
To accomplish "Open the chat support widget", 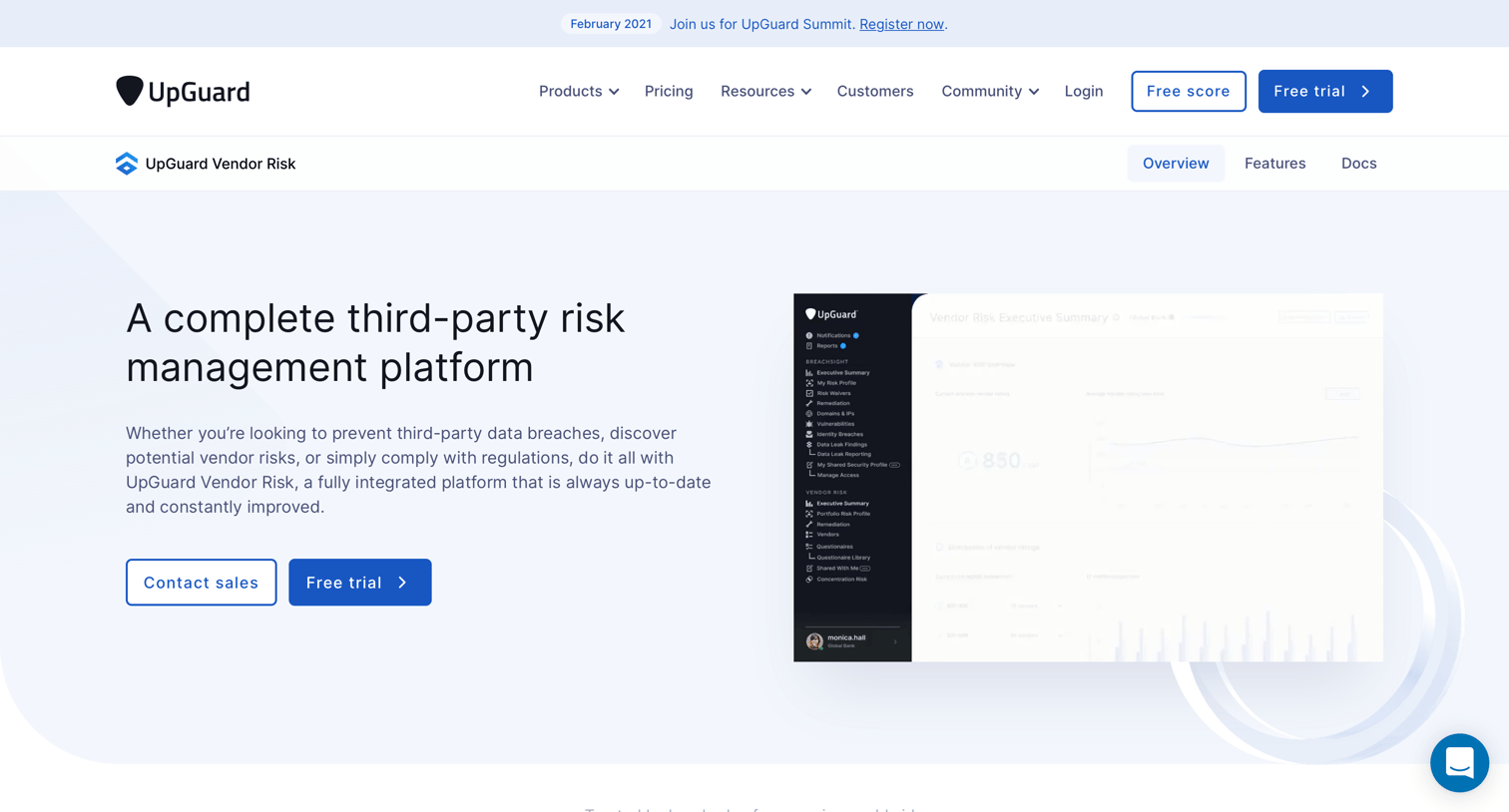I will click(1459, 763).
